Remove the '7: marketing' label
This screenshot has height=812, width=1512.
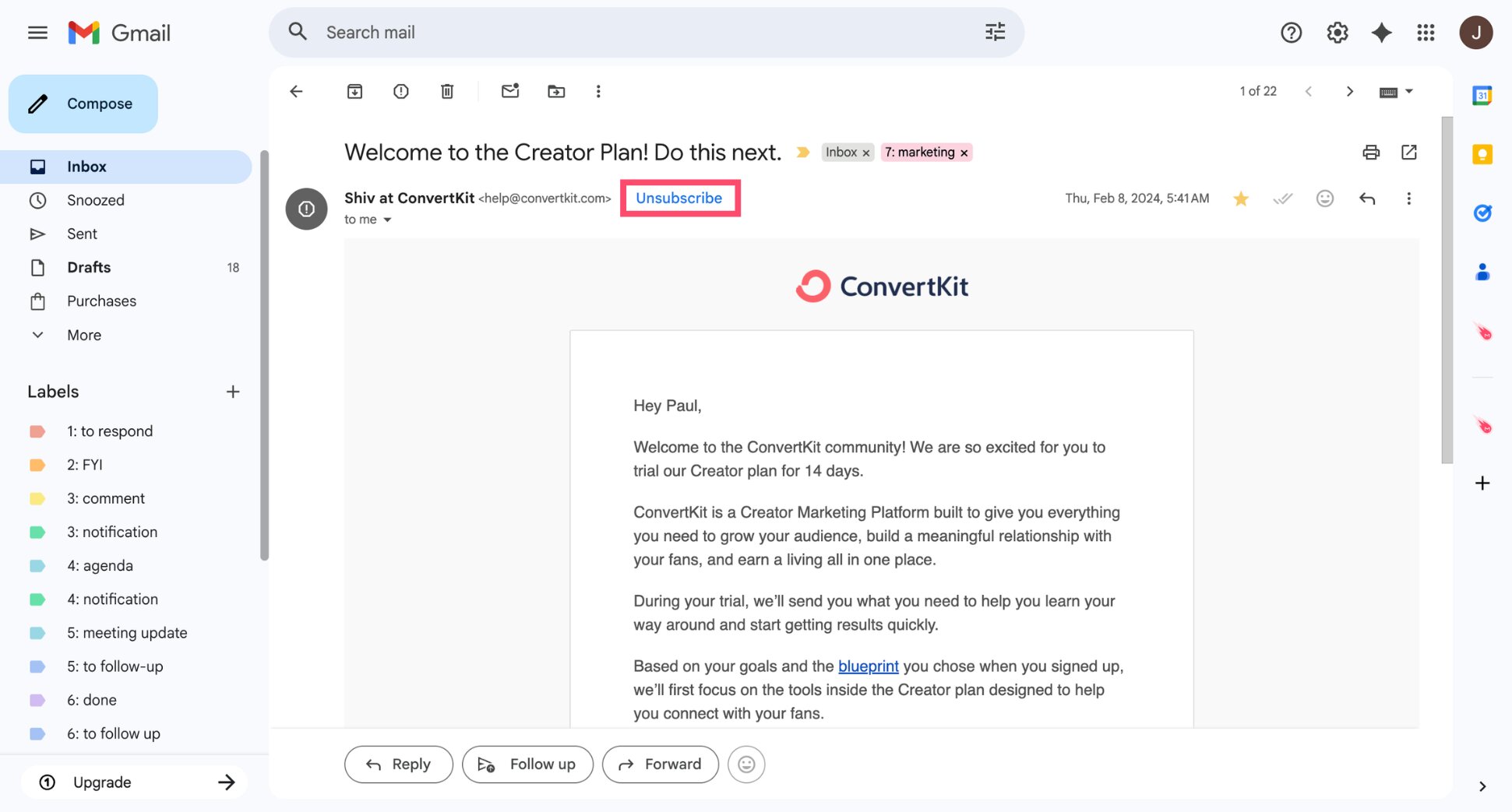(964, 152)
